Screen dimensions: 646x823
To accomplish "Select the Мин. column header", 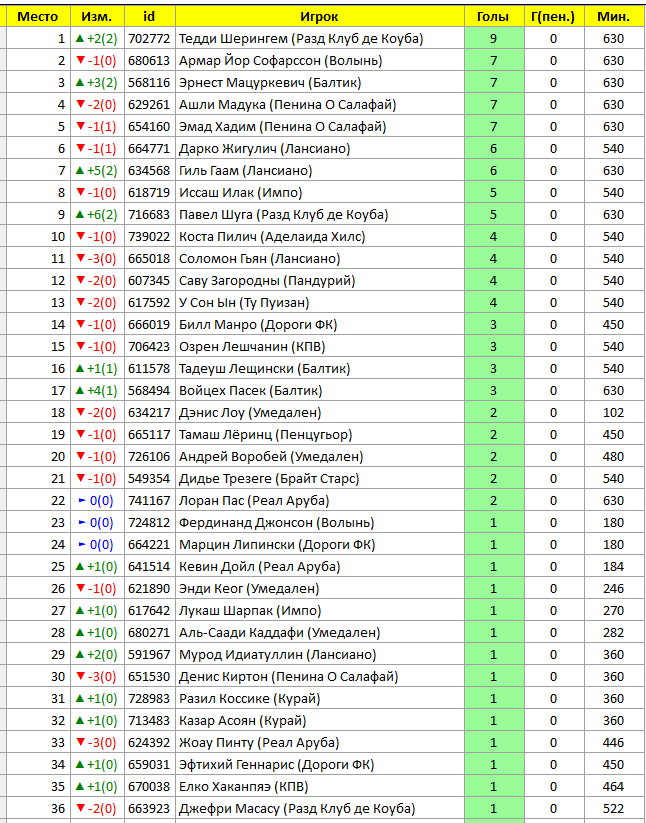I will (613, 16).
